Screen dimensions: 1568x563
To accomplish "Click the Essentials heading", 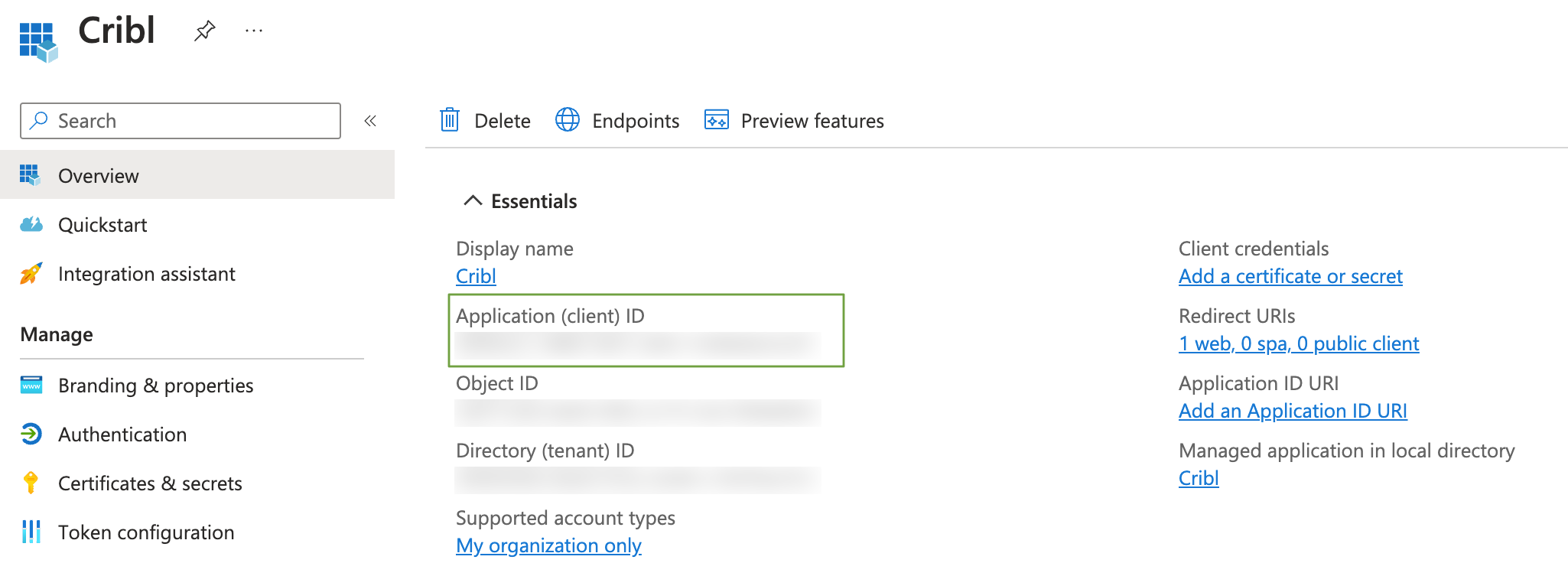I will pos(534,201).
